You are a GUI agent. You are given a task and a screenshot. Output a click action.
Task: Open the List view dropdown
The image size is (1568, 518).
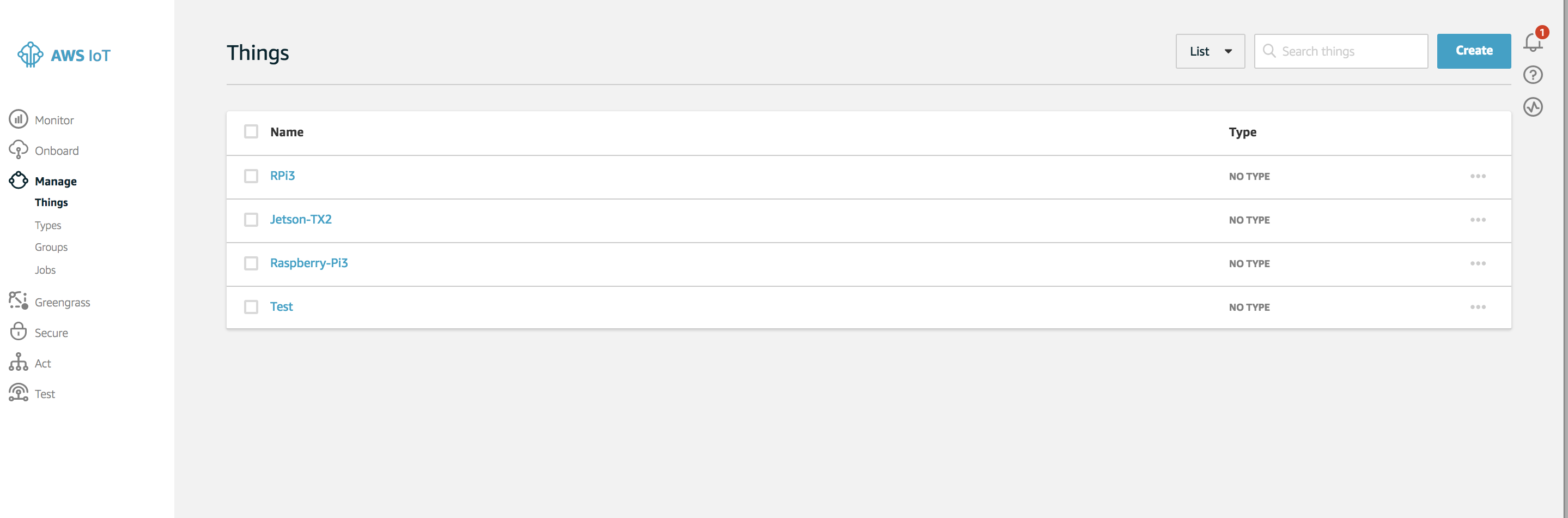1210,51
